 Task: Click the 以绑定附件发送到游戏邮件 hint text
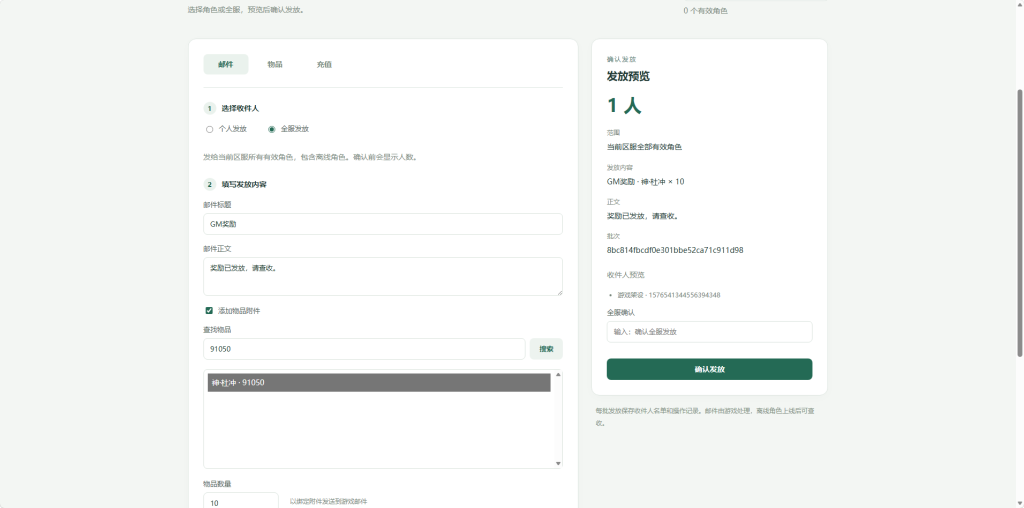point(328,501)
